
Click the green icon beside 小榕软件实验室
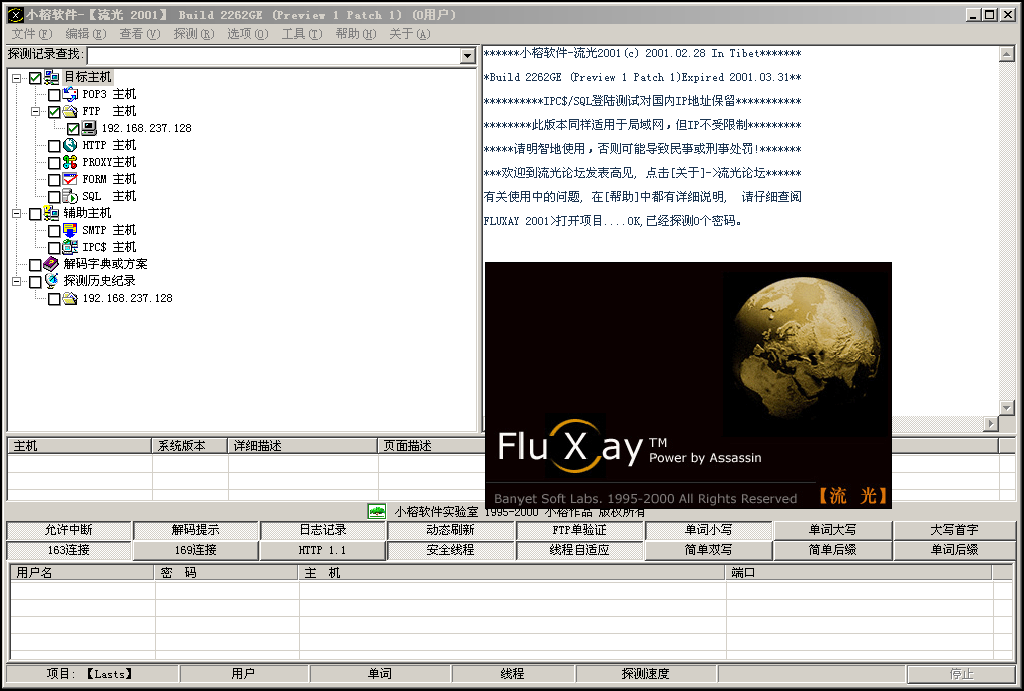[x=377, y=511]
